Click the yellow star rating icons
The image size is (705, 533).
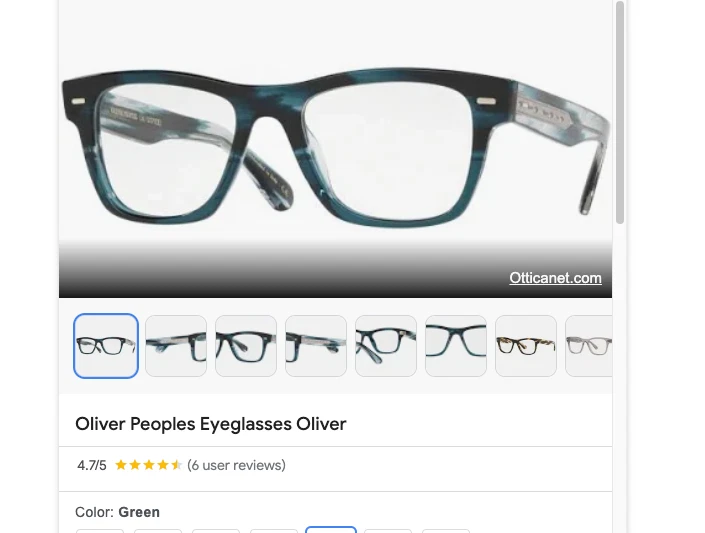[x=148, y=465]
